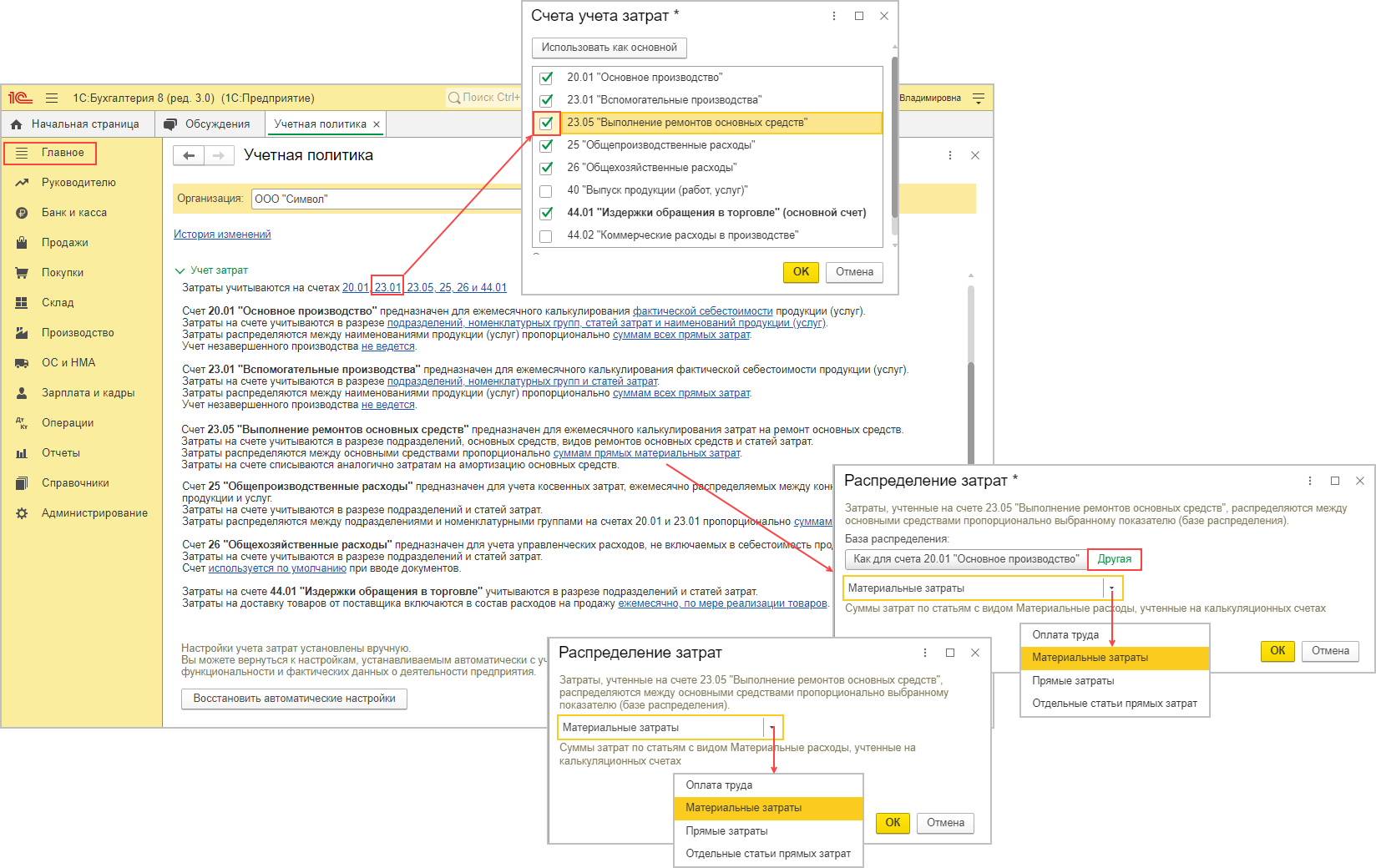Screen dimensions: 1376x868
Task: Open Материальные затраты dropdown in lower Распределение затрат
Action: pyautogui.click(x=772, y=728)
